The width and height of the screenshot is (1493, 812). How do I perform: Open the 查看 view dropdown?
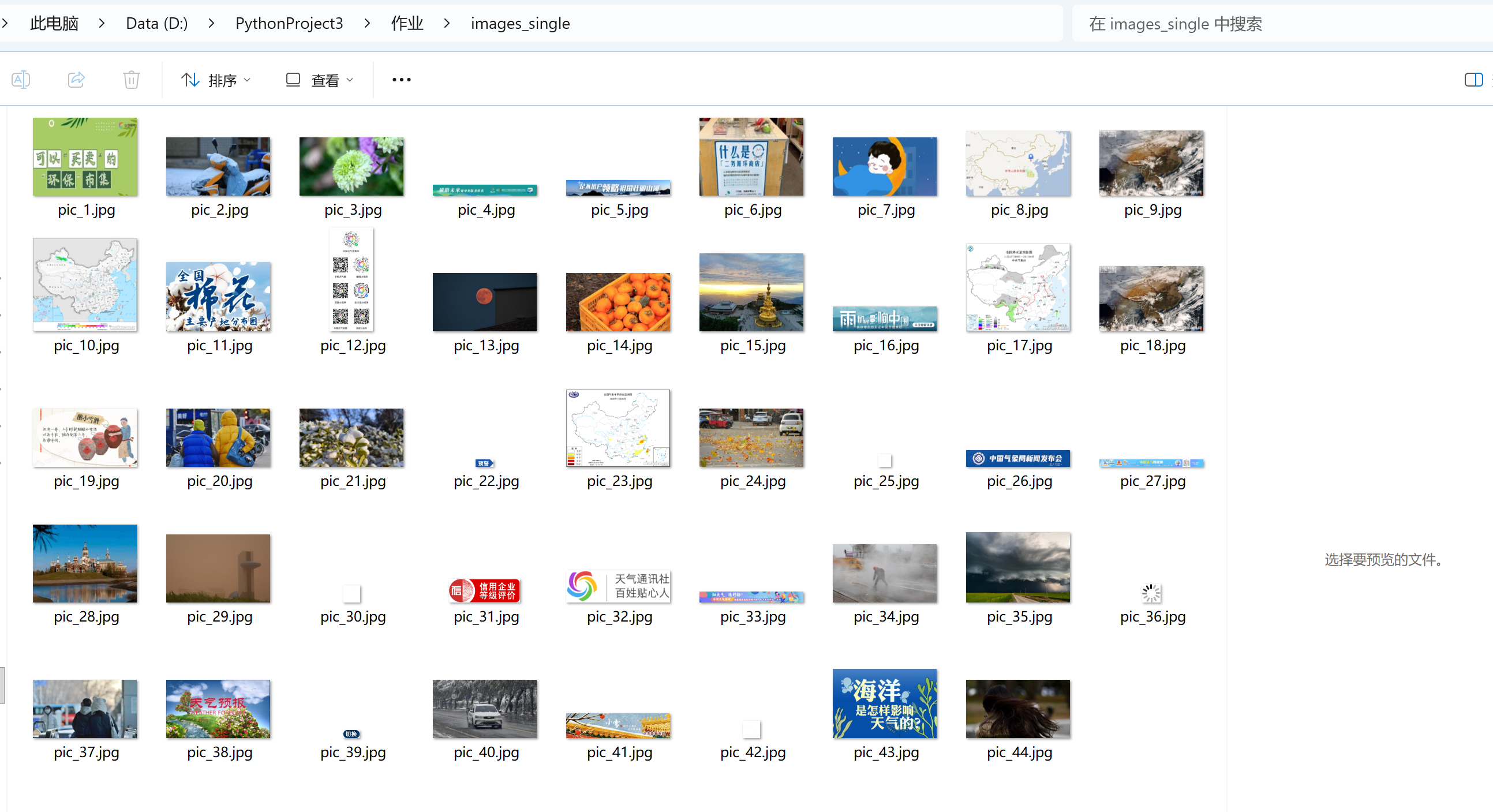tap(319, 80)
